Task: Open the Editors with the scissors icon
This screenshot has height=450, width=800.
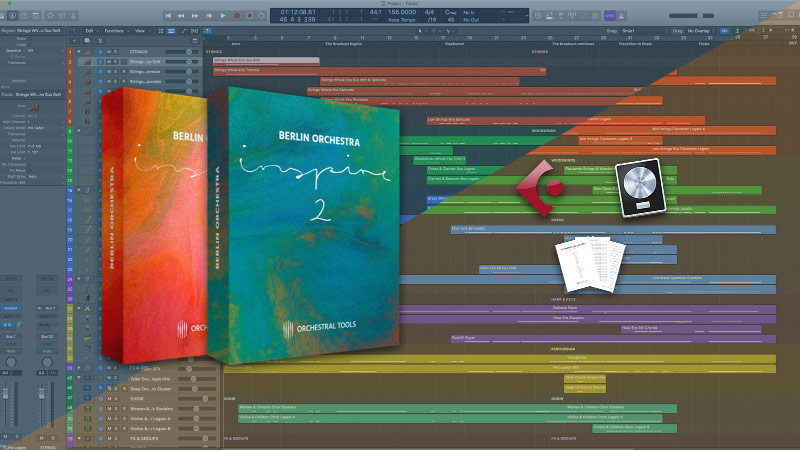Action: coord(73,16)
